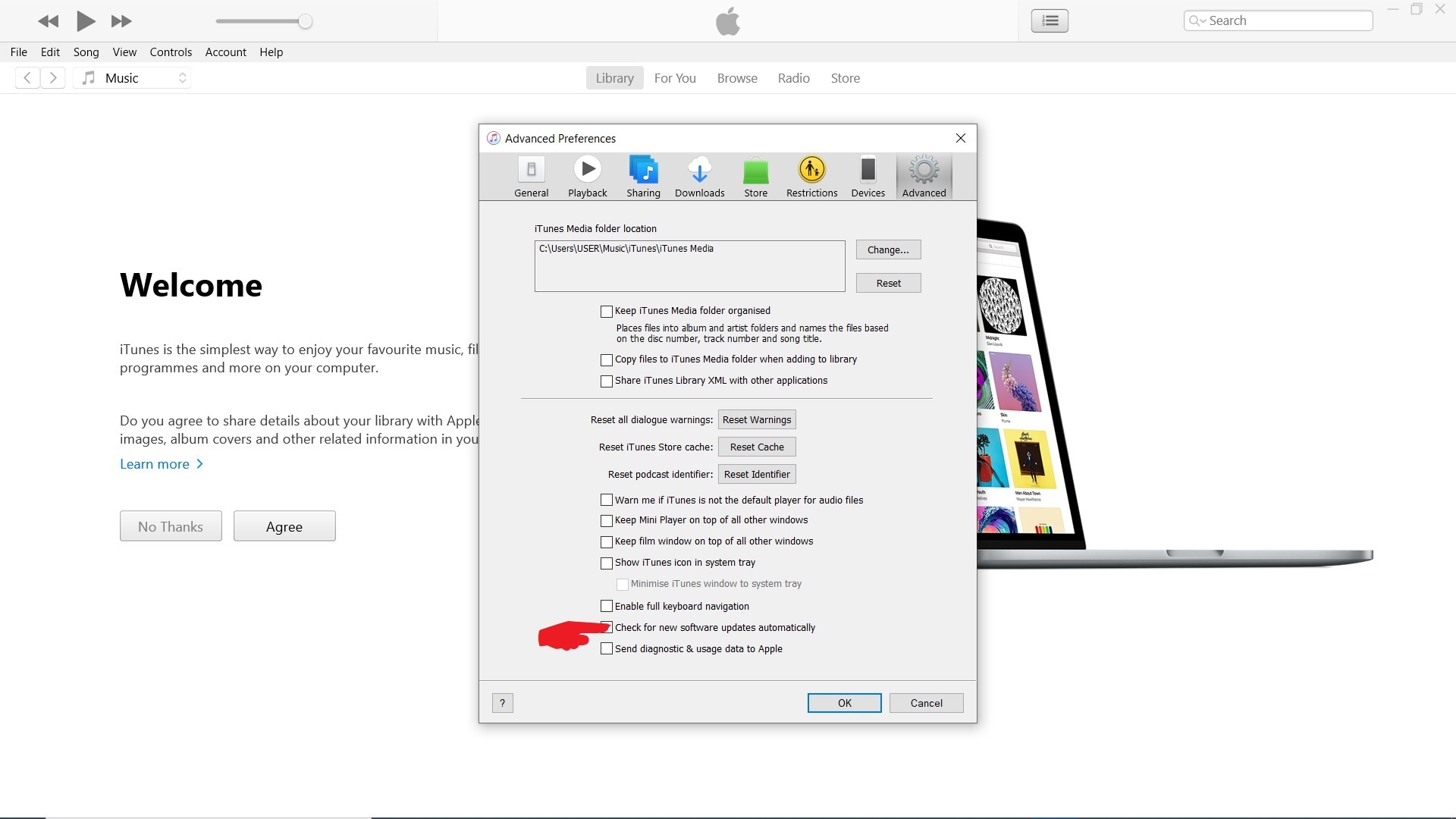Skip to the next track
Viewport: 1456px width, 819px height.
pos(121,21)
